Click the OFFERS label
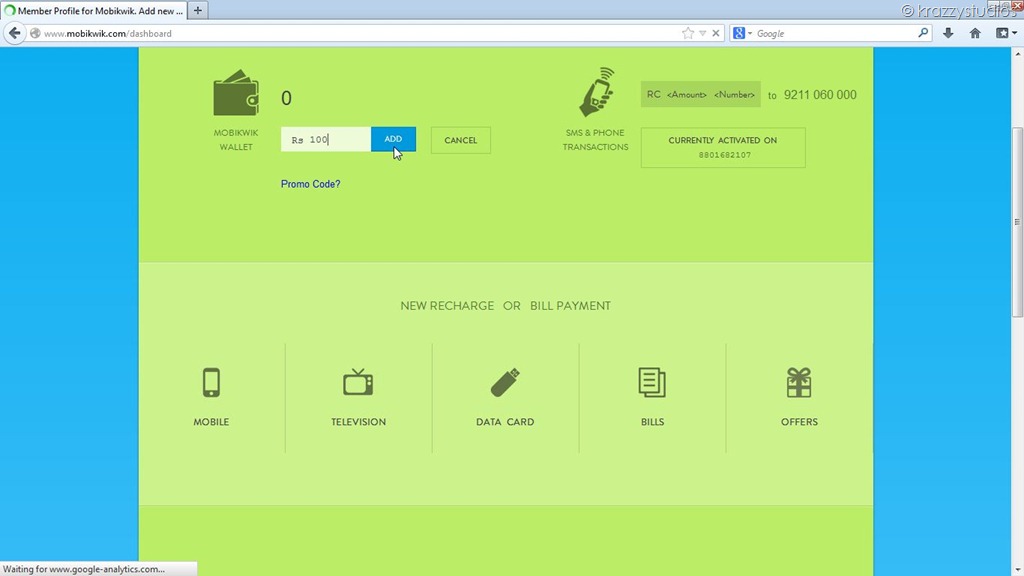Viewport: 1024px width, 576px height. point(799,422)
